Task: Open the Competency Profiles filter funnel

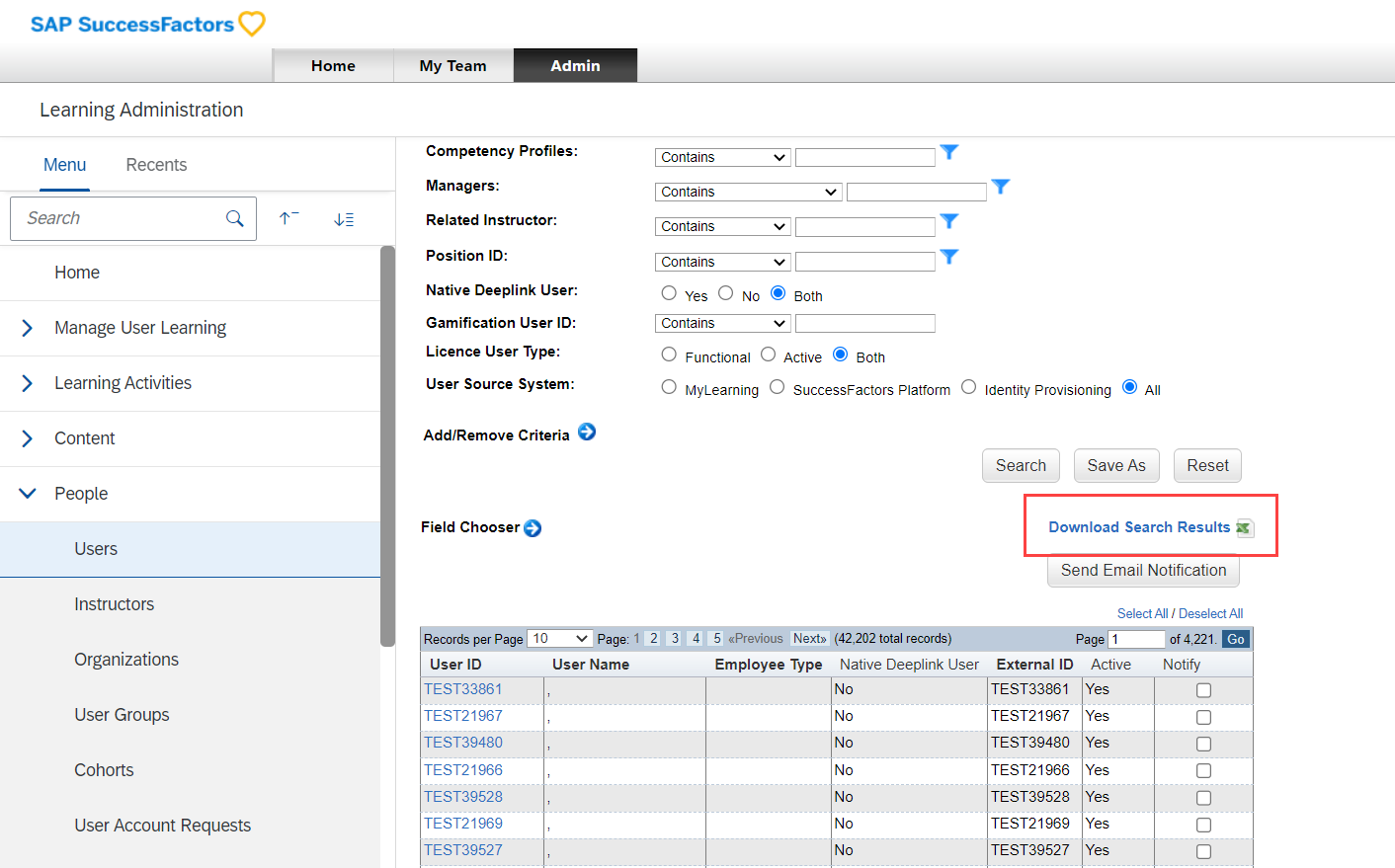Action: (949, 152)
